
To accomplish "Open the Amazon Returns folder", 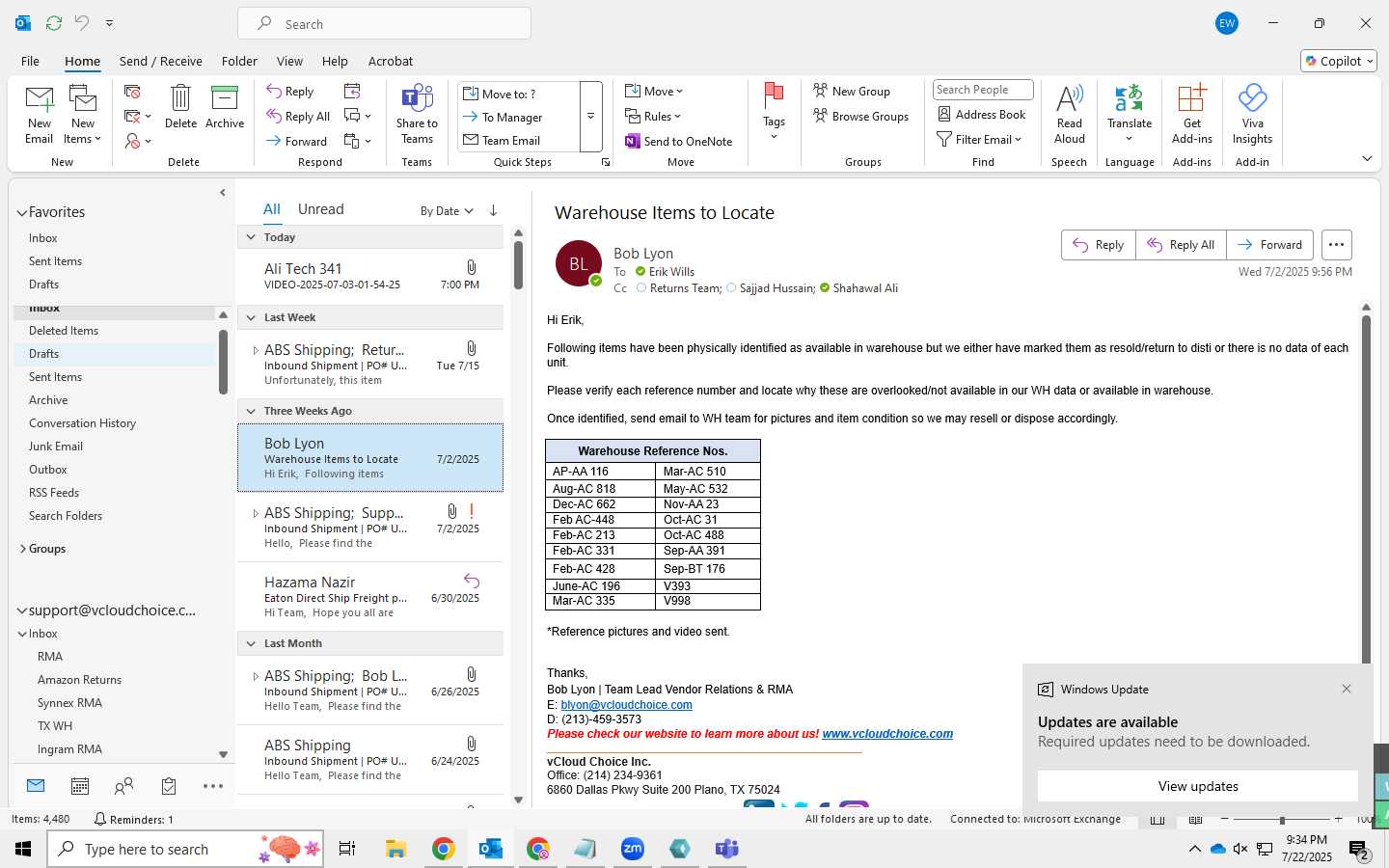I will (x=80, y=680).
